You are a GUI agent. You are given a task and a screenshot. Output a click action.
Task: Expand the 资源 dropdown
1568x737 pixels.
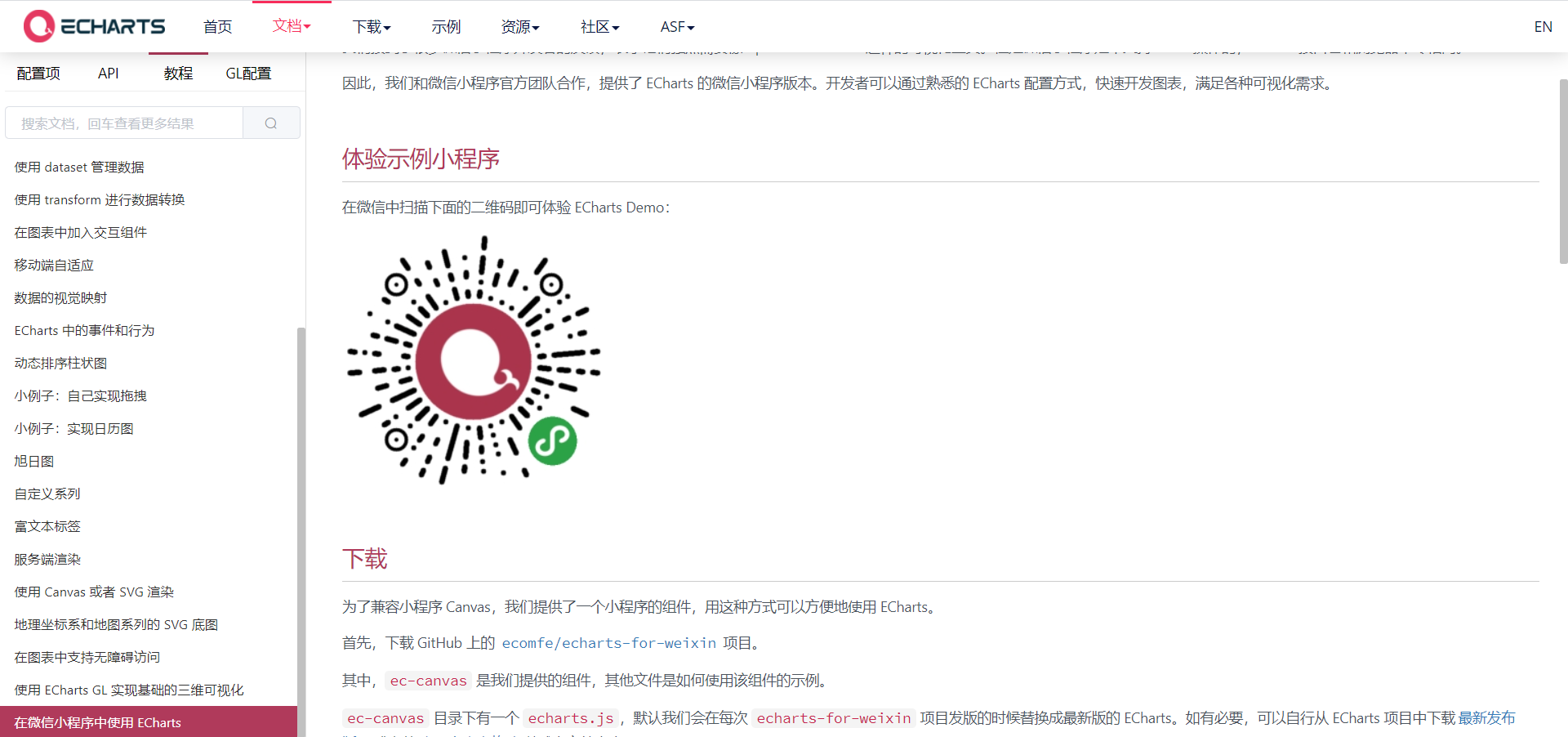tap(519, 26)
